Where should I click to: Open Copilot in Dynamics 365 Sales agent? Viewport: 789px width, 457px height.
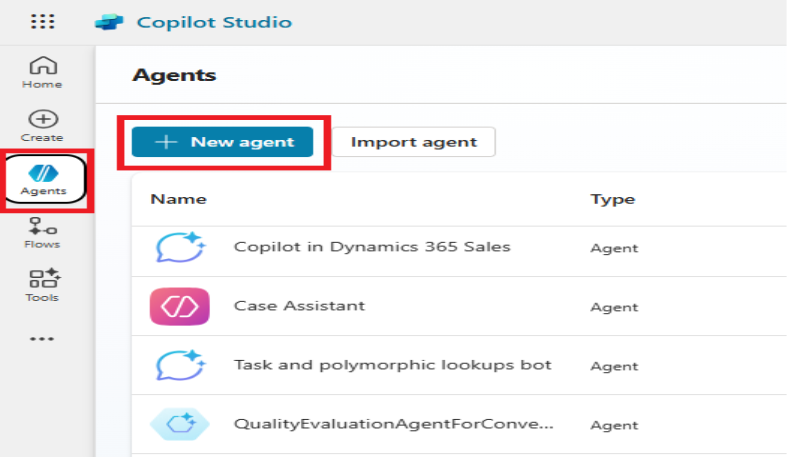pyautogui.click(x=372, y=247)
